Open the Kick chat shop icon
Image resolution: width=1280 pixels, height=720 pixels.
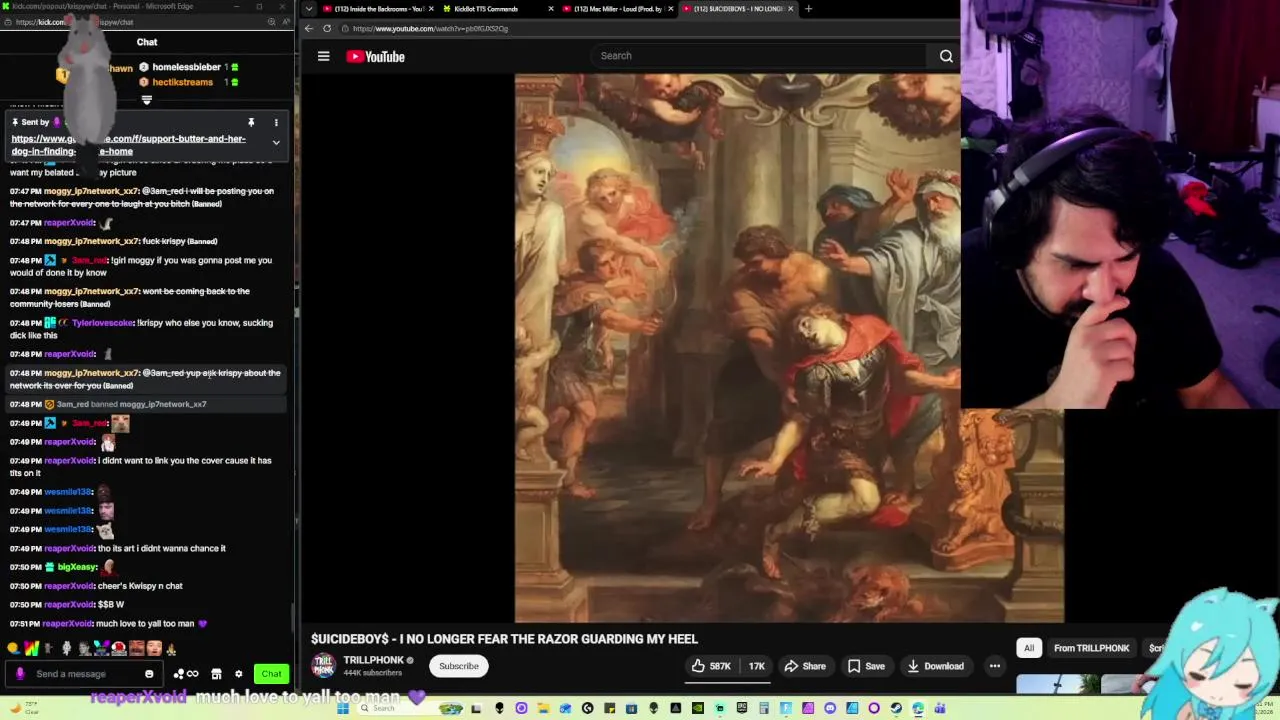216,674
